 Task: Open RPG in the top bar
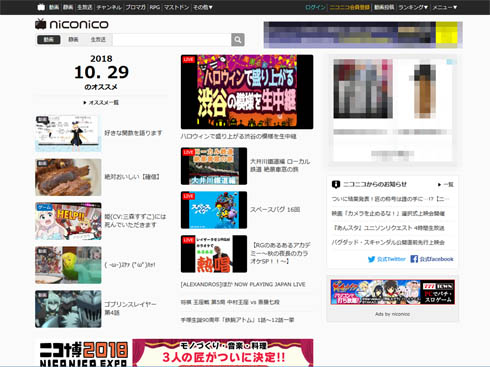point(155,7)
